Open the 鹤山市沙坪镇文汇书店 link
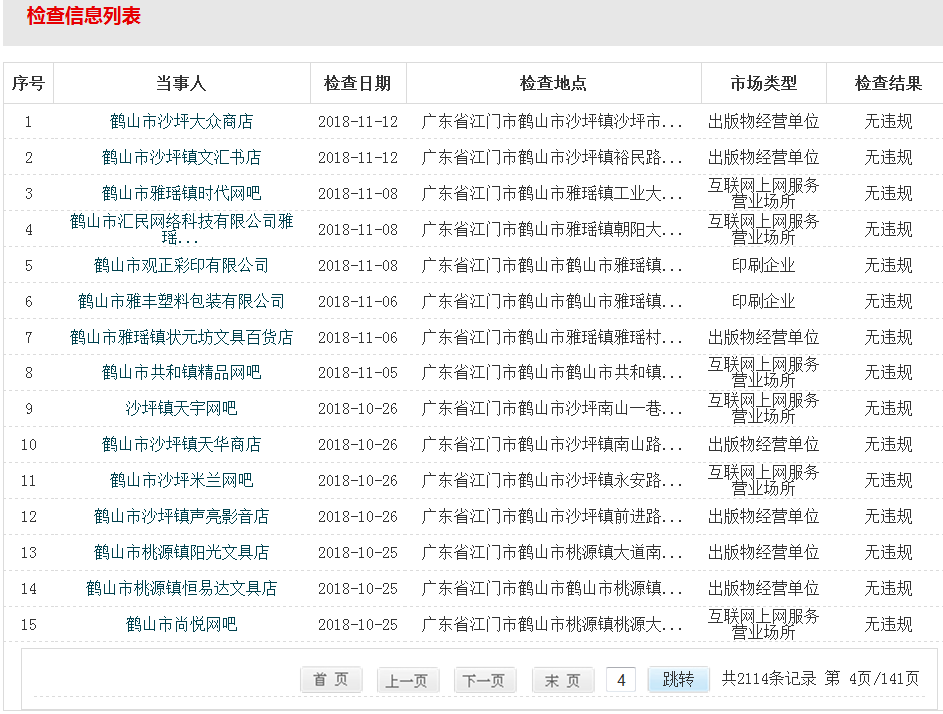 [x=181, y=157]
